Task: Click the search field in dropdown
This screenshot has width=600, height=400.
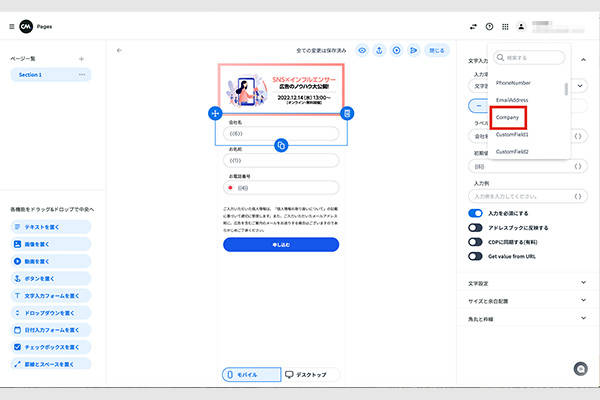Action: pos(531,58)
